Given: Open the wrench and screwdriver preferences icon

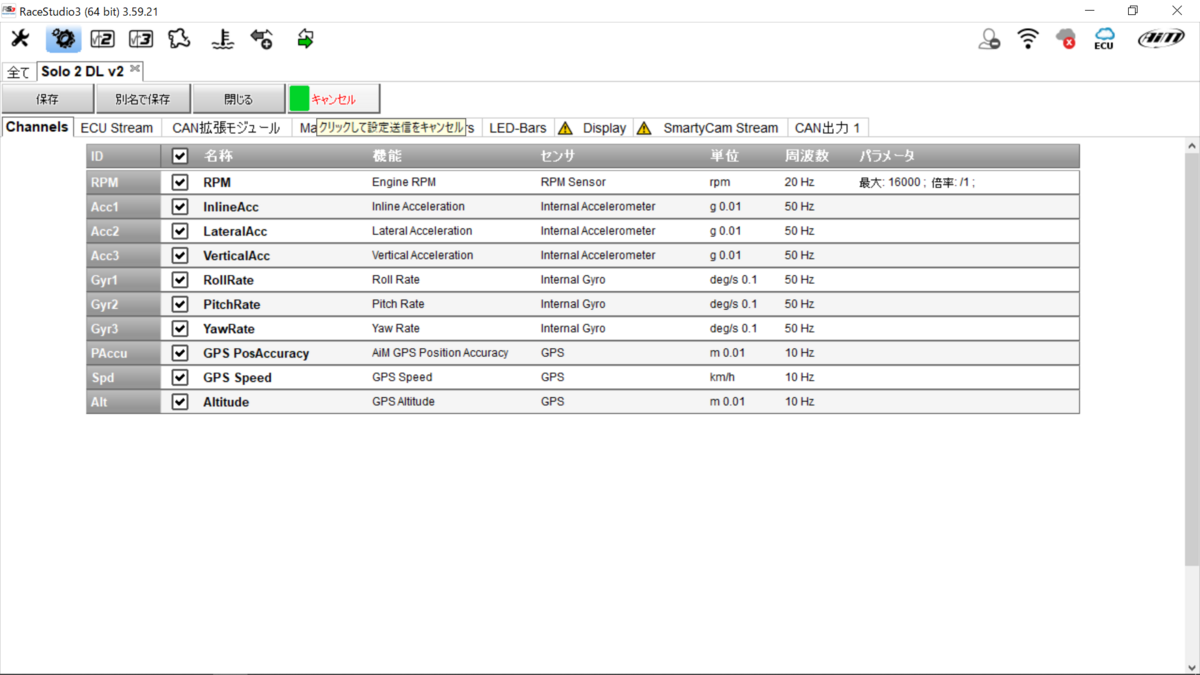Looking at the screenshot, I should pos(20,39).
